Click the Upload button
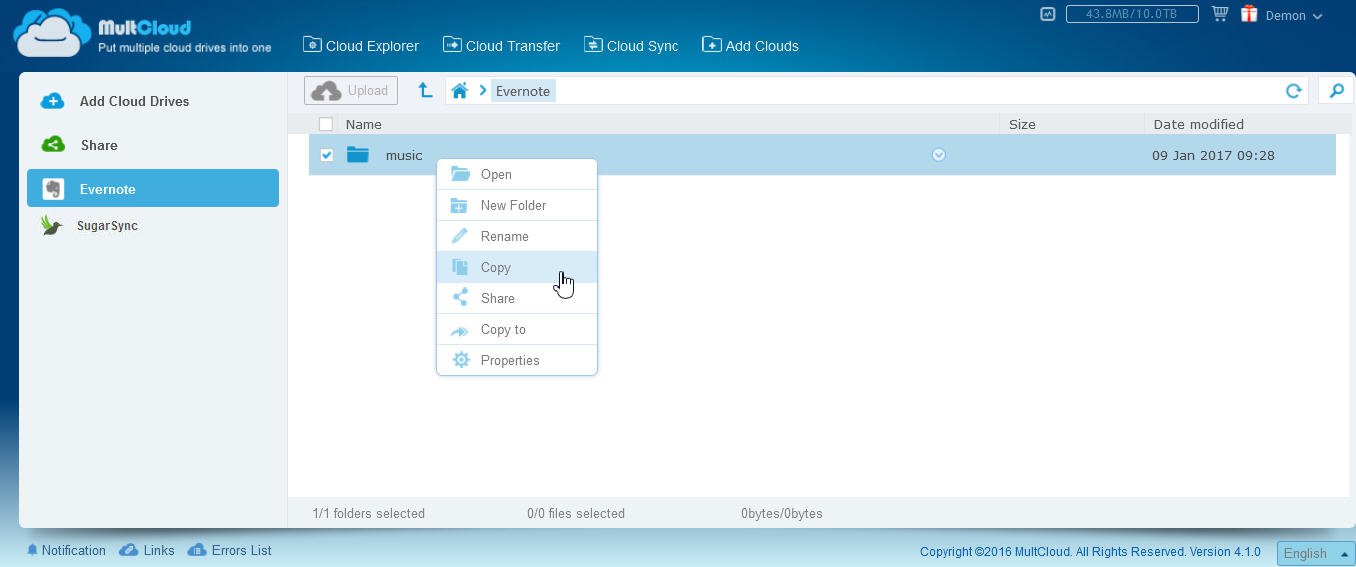The height and width of the screenshot is (567, 1356). [x=351, y=90]
